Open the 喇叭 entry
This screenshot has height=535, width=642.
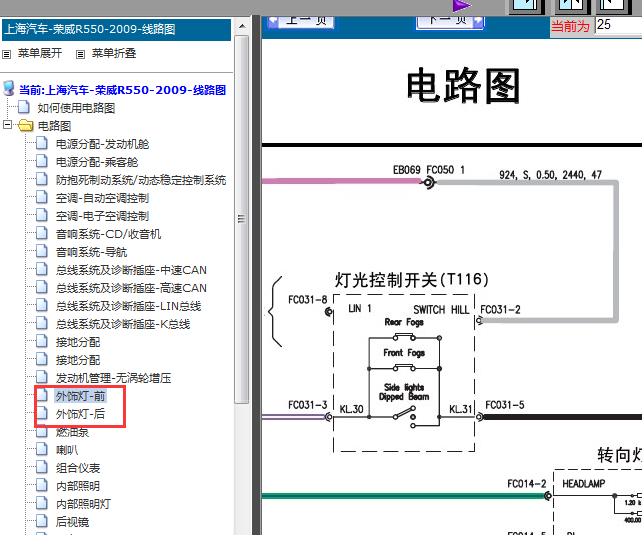pyautogui.click(x=67, y=450)
